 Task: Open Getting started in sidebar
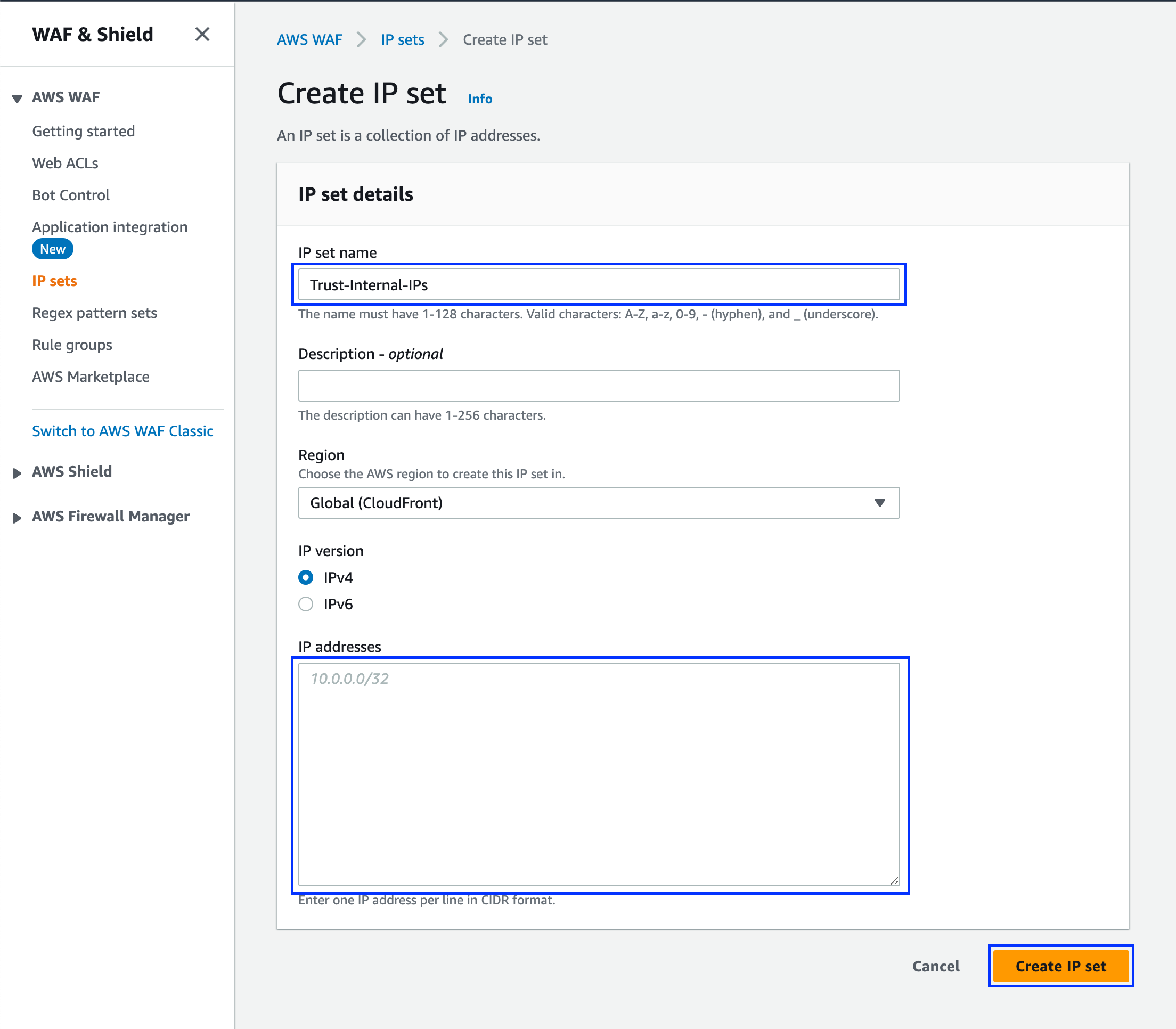(83, 132)
